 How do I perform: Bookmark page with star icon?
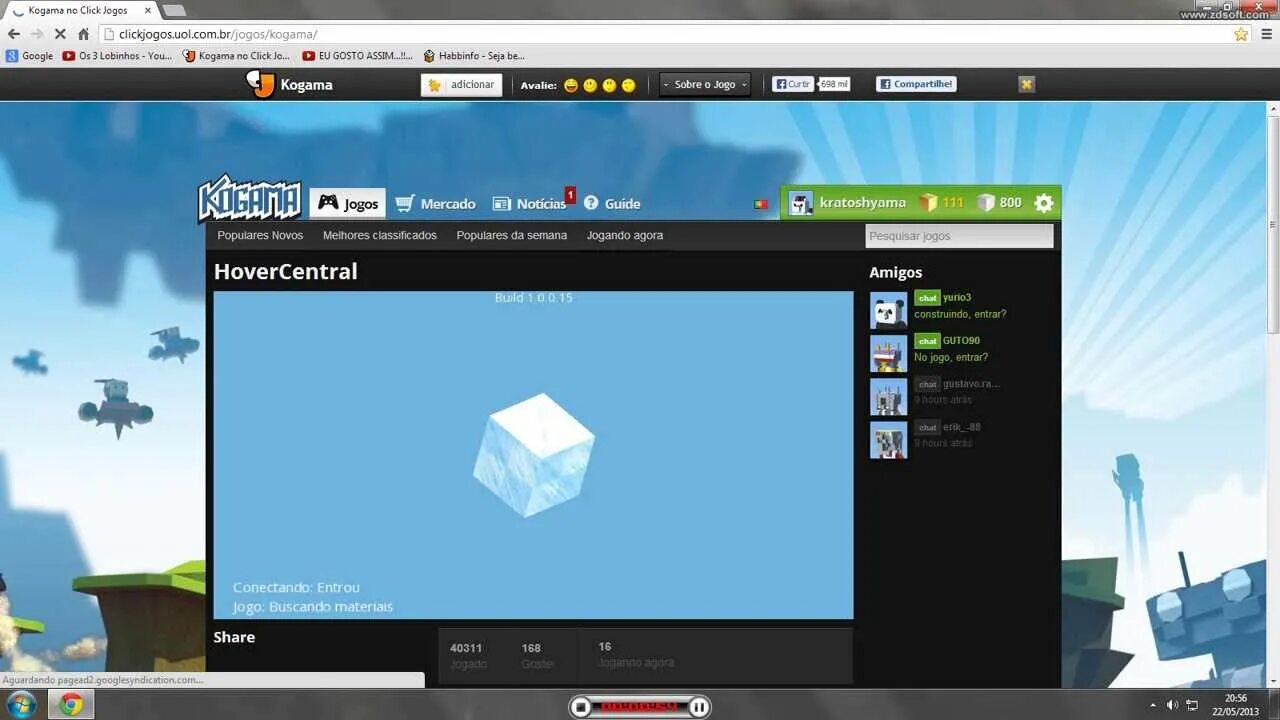(1241, 34)
